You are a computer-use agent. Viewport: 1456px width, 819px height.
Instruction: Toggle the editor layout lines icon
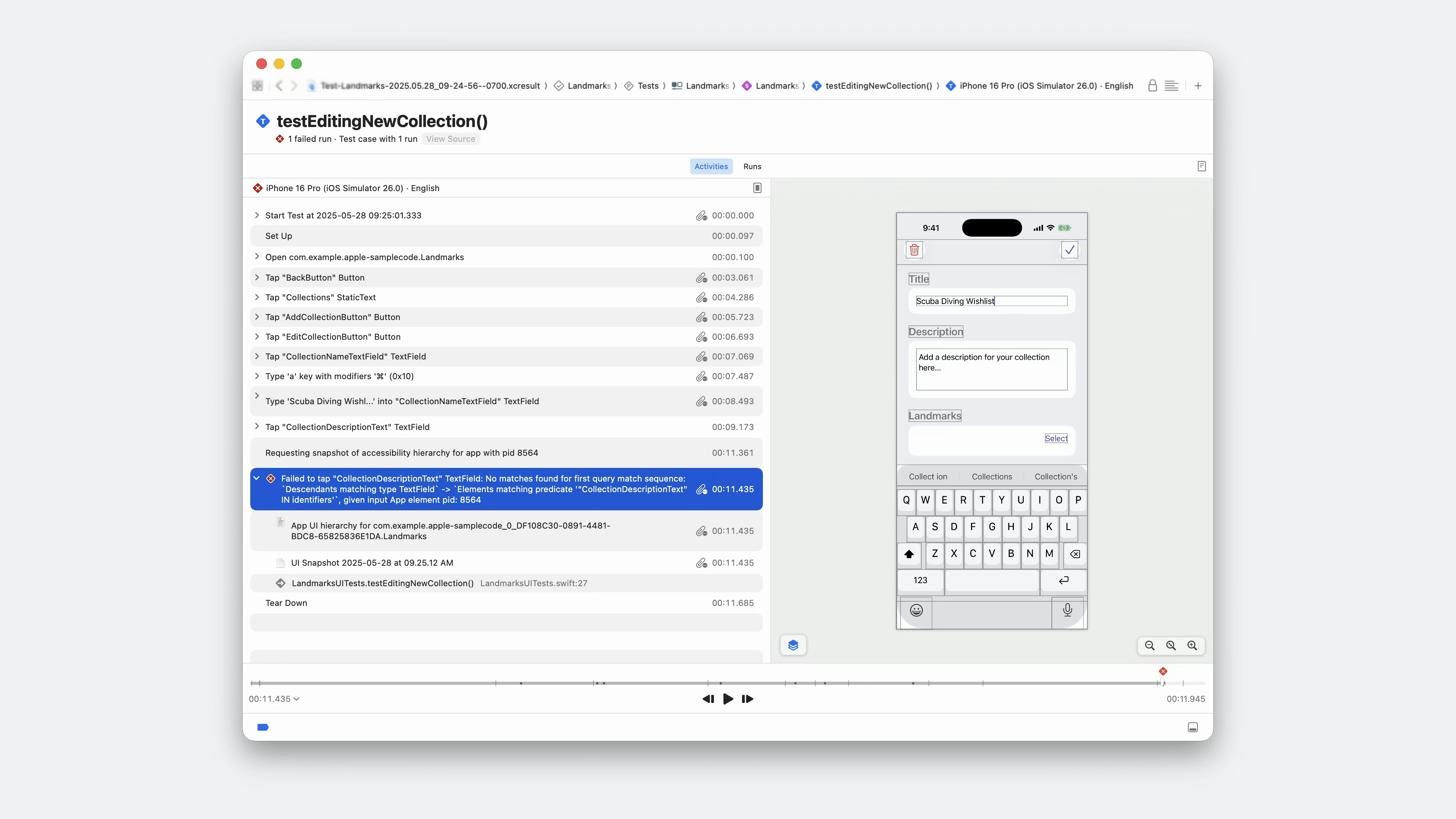coord(1172,86)
